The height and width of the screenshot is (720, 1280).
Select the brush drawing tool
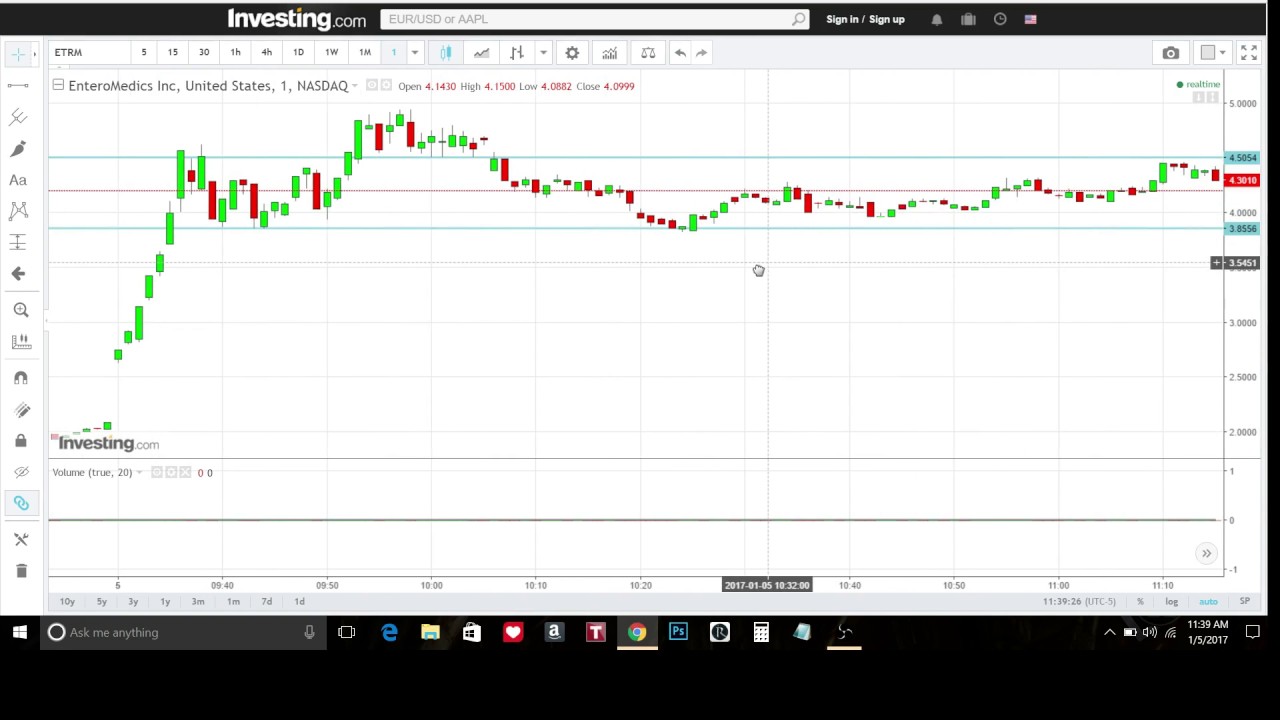click(x=18, y=149)
